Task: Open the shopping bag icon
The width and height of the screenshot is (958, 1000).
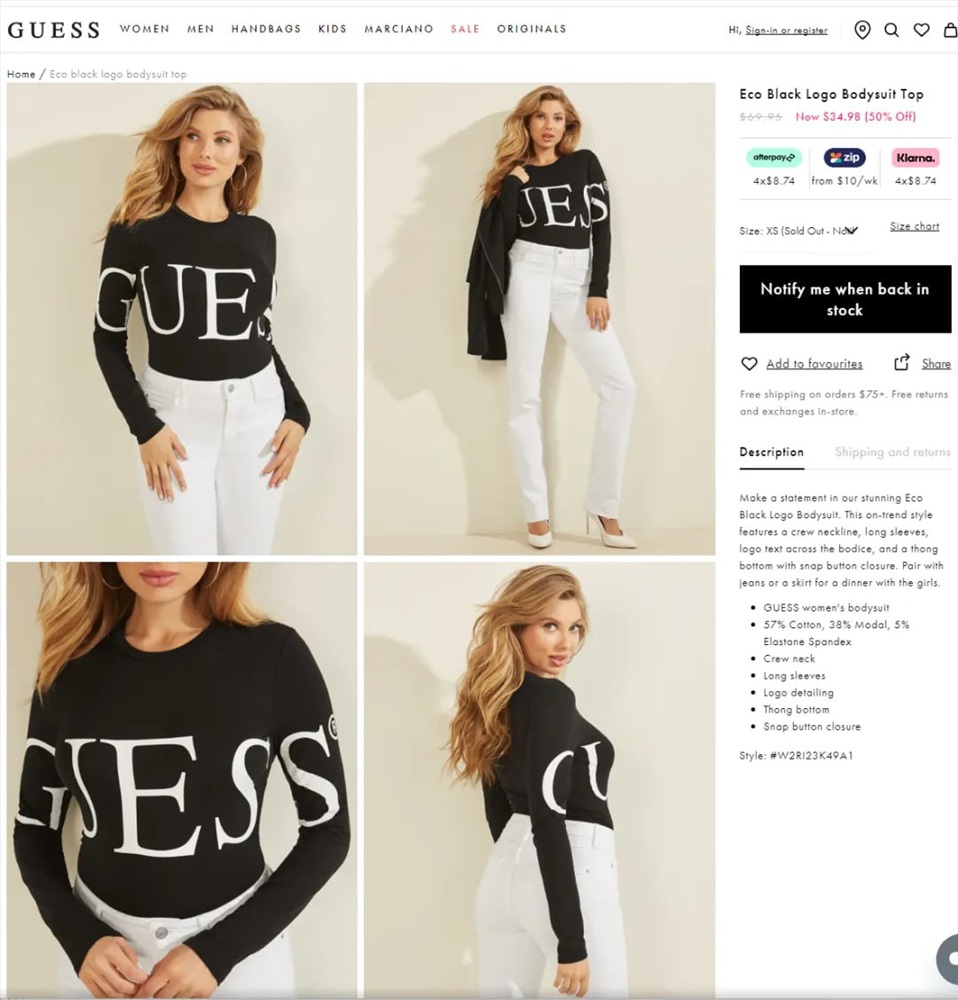Action: [950, 30]
